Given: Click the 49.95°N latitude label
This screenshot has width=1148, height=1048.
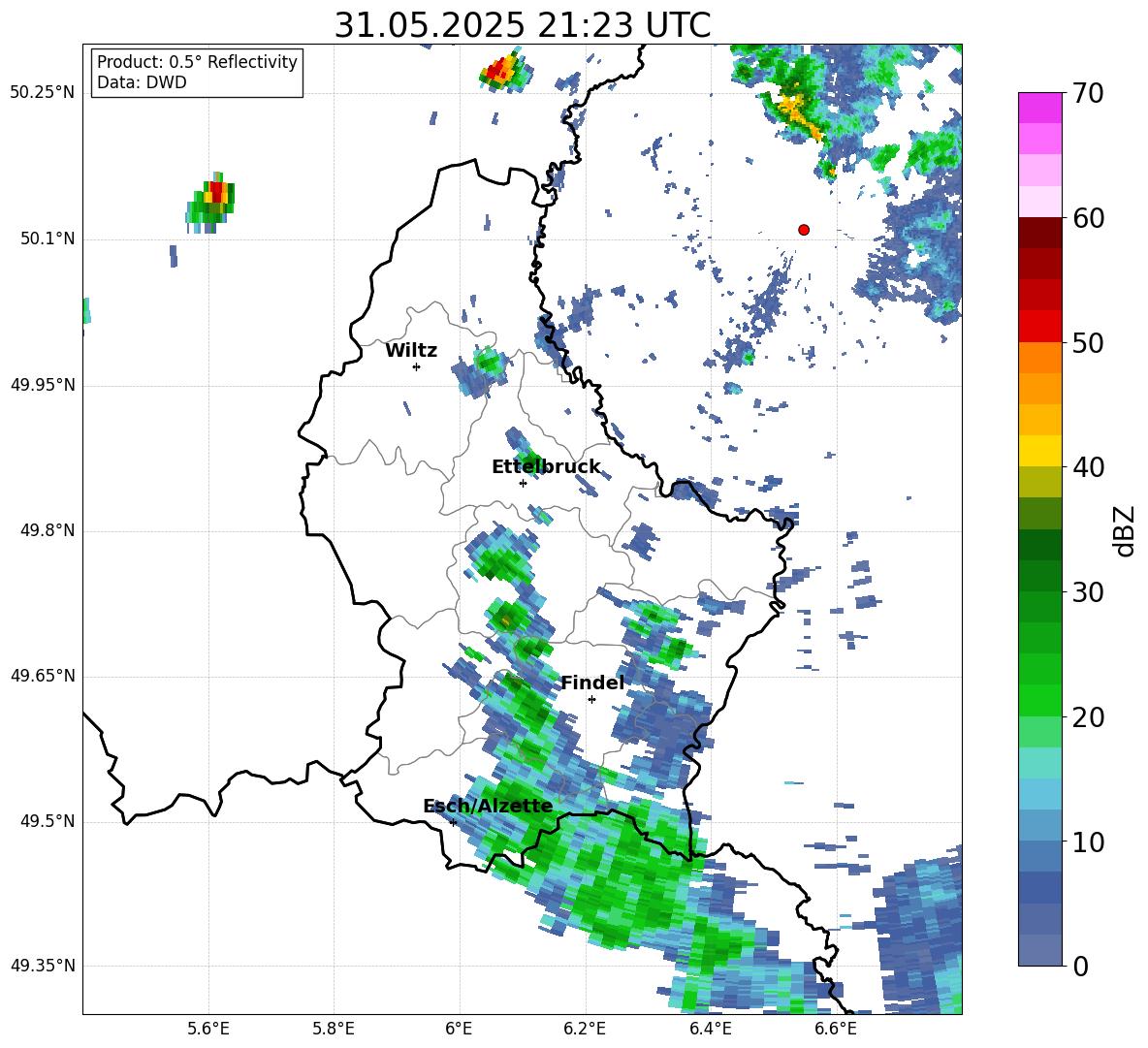Looking at the screenshot, I should coord(42,385).
